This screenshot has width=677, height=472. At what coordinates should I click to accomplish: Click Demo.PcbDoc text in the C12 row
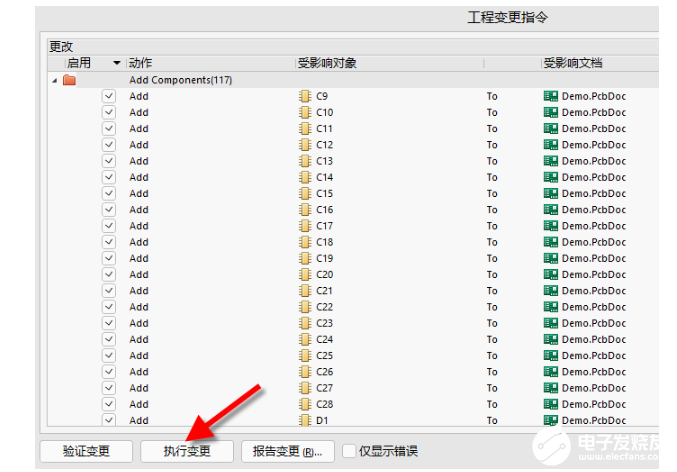click(594, 145)
